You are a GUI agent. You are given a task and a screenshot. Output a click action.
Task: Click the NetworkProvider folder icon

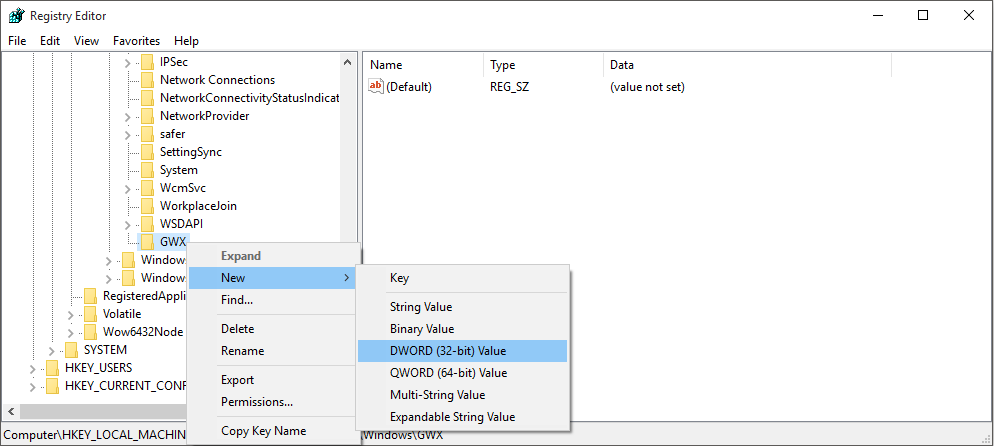(148, 116)
